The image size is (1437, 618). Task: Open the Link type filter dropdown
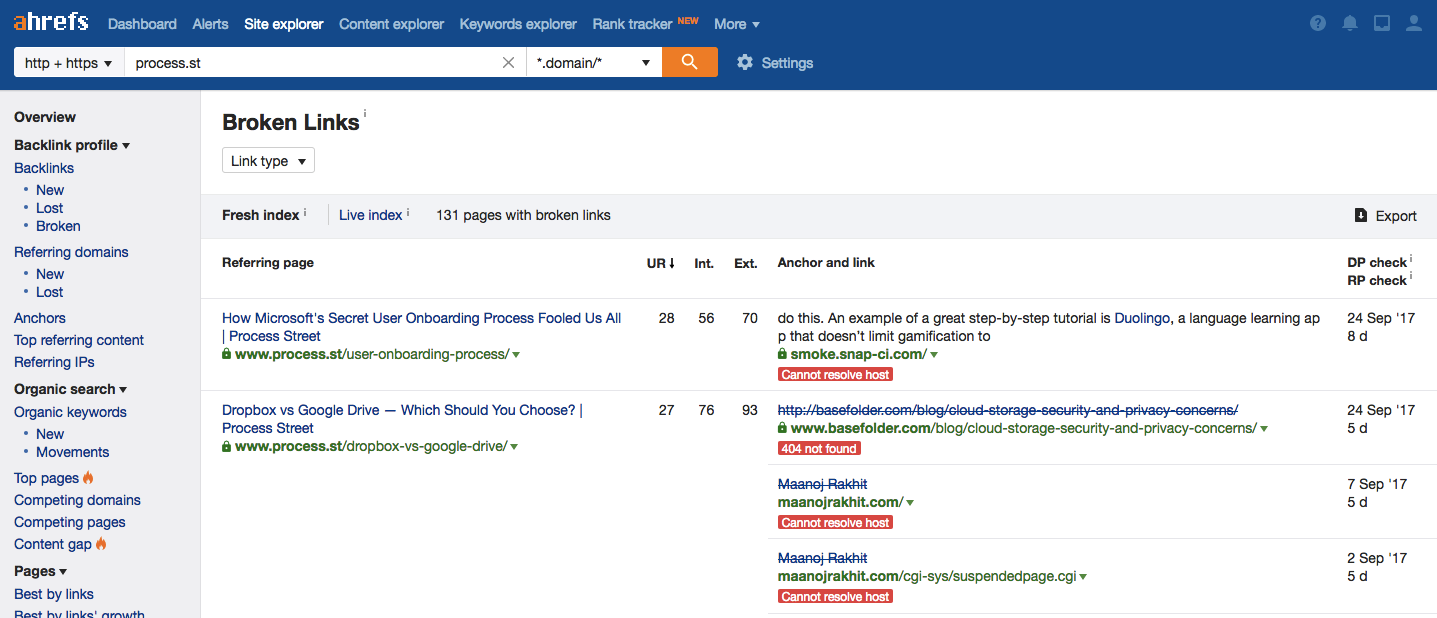(x=268, y=161)
